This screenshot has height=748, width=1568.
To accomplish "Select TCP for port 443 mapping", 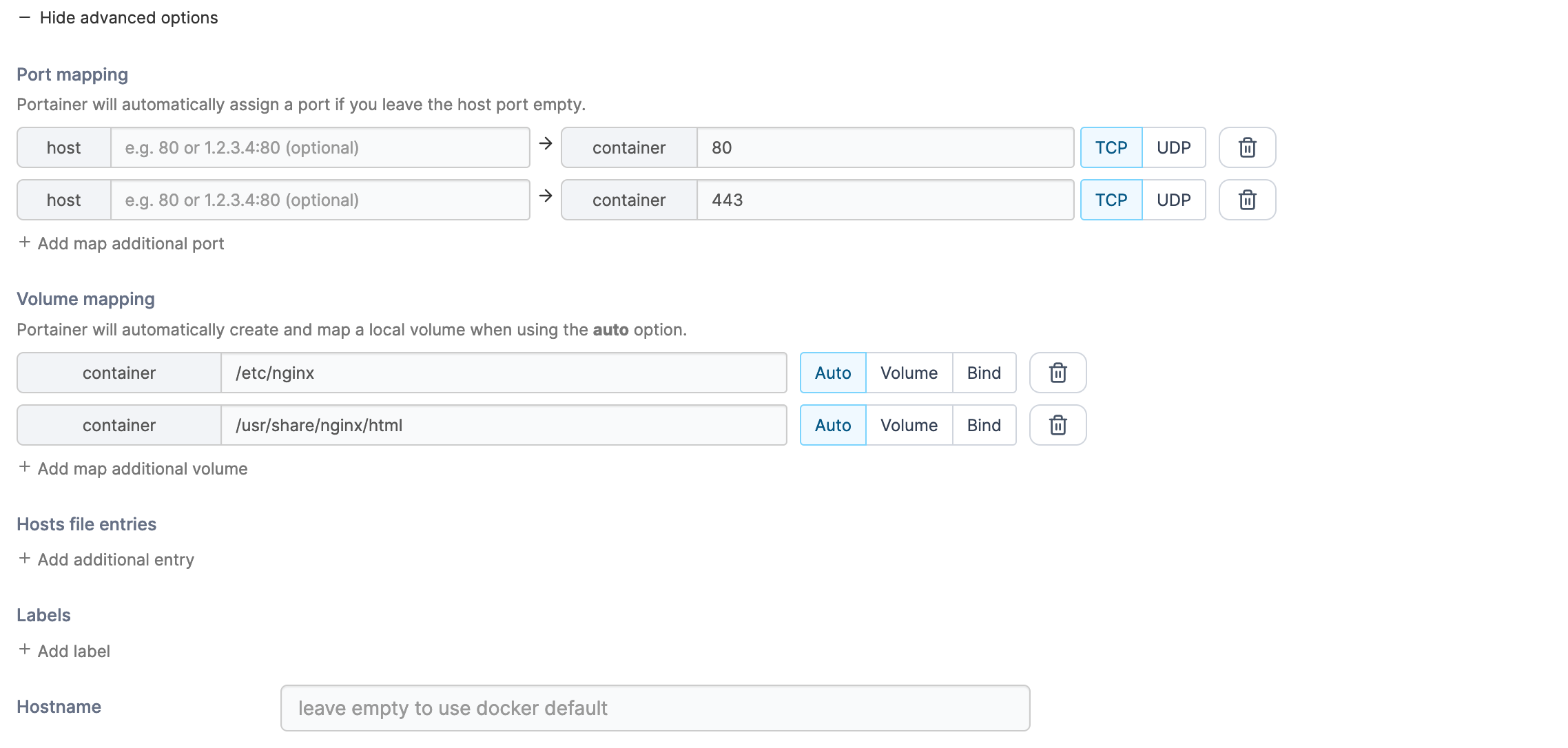I will pyautogui.click(x=1111, y=200).
